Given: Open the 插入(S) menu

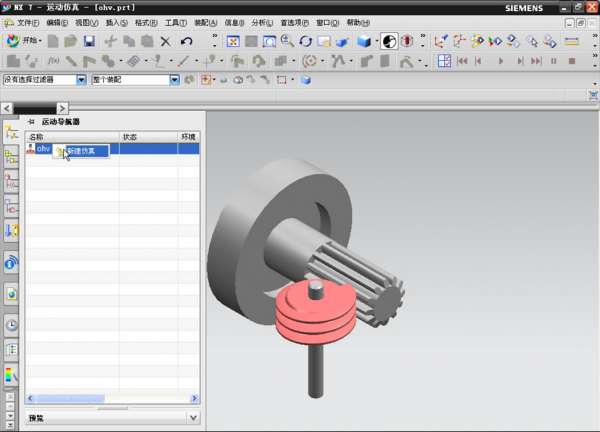Looking at the screenshot, I should click(117, 23).
